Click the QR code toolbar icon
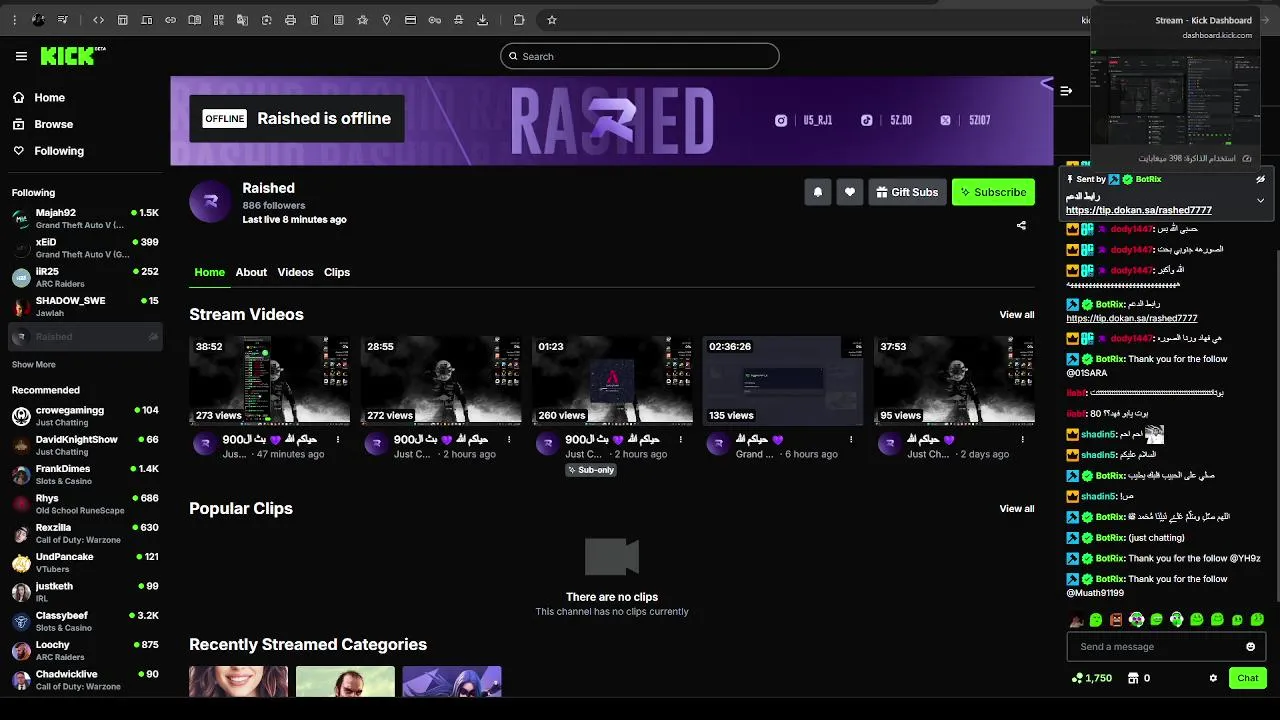 218,20
